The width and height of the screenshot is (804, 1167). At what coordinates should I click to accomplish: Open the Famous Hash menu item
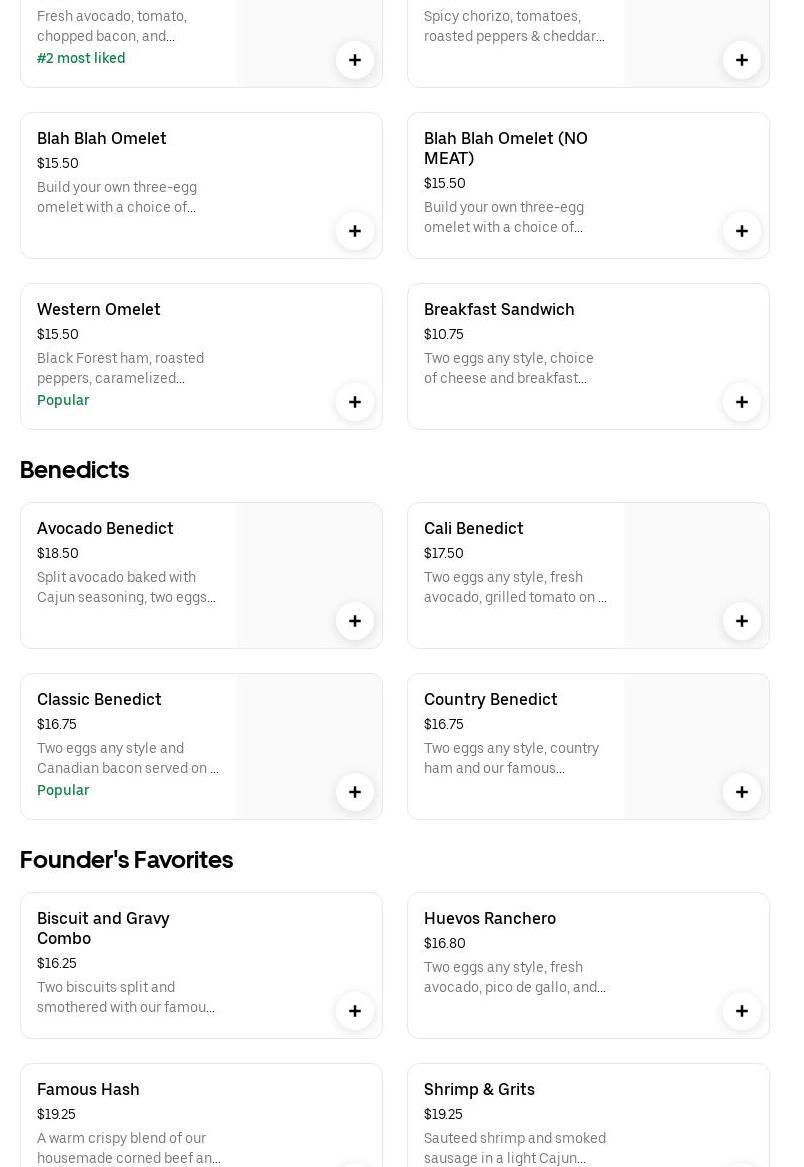88,1090
